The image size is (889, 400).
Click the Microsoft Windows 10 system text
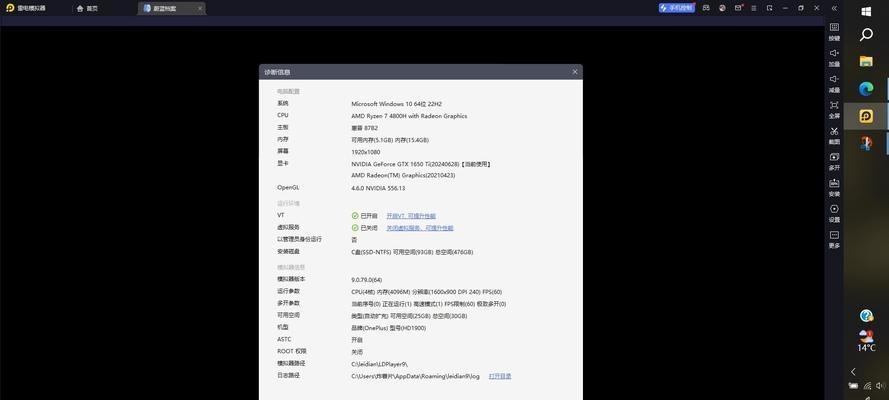click(396, 104)
